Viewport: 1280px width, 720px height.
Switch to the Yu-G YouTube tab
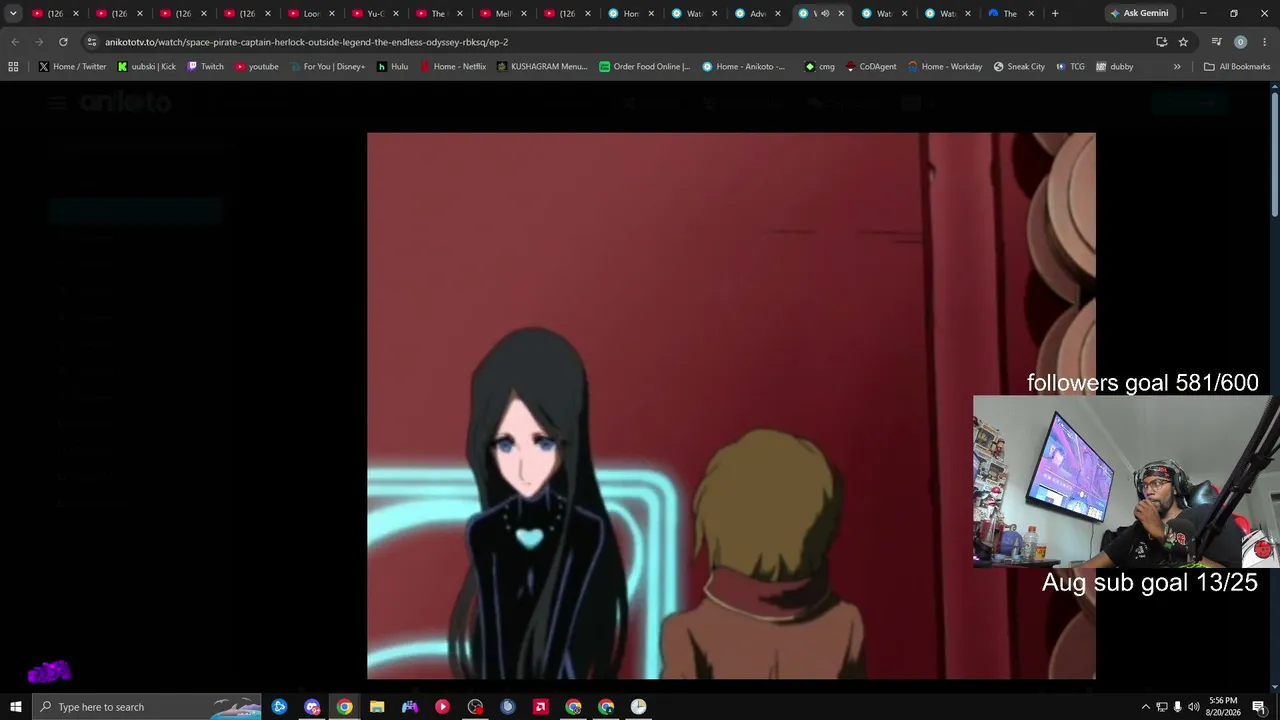click(375, 14)
